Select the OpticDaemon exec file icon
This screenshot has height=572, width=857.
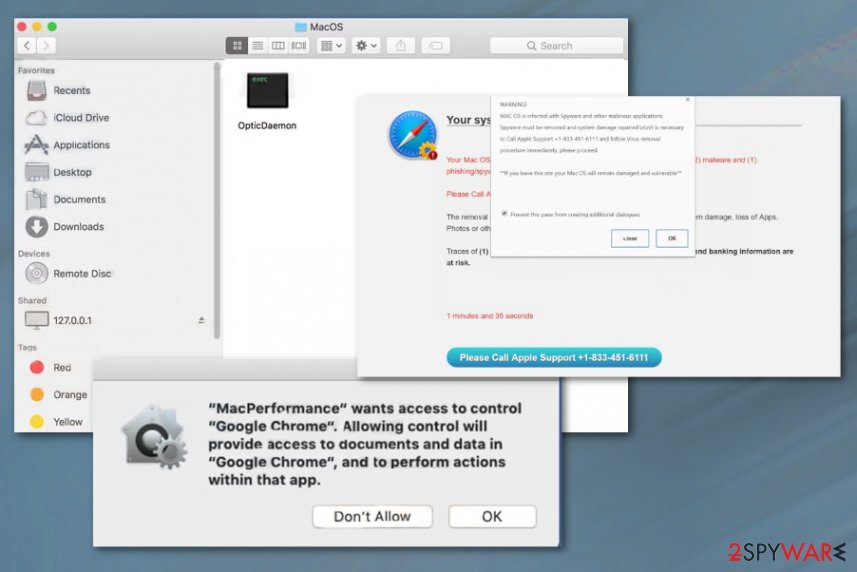267,90
